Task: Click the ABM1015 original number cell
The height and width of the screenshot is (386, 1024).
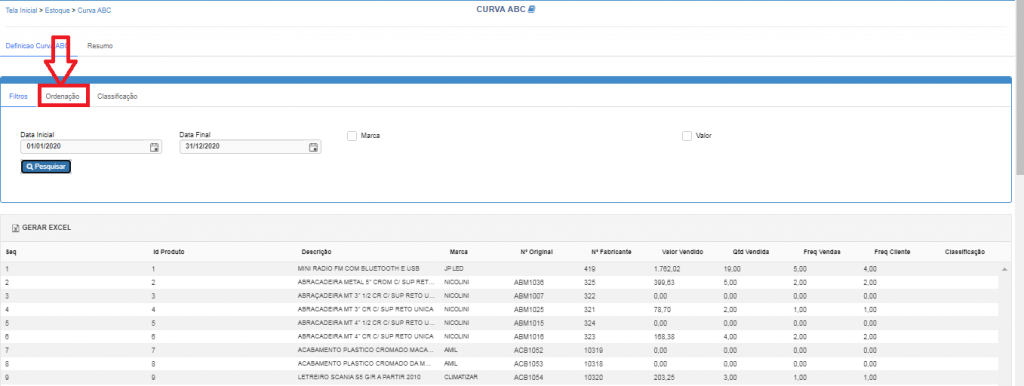Action: (529, 323)
